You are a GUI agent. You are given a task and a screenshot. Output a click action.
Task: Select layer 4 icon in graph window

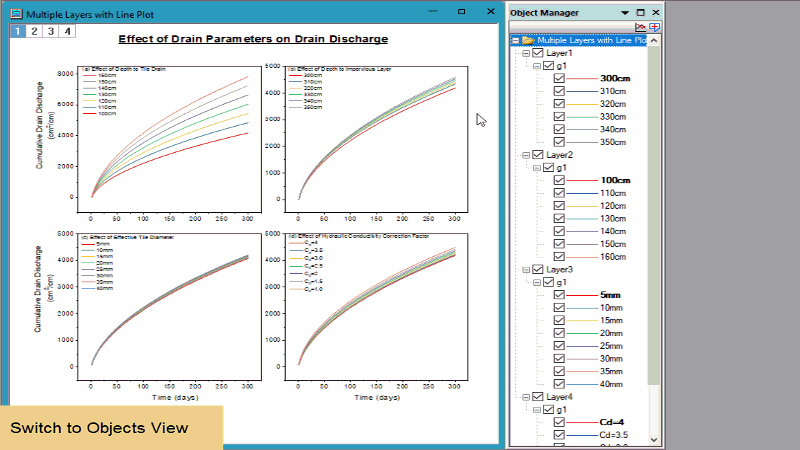click(x=67, y=31)
